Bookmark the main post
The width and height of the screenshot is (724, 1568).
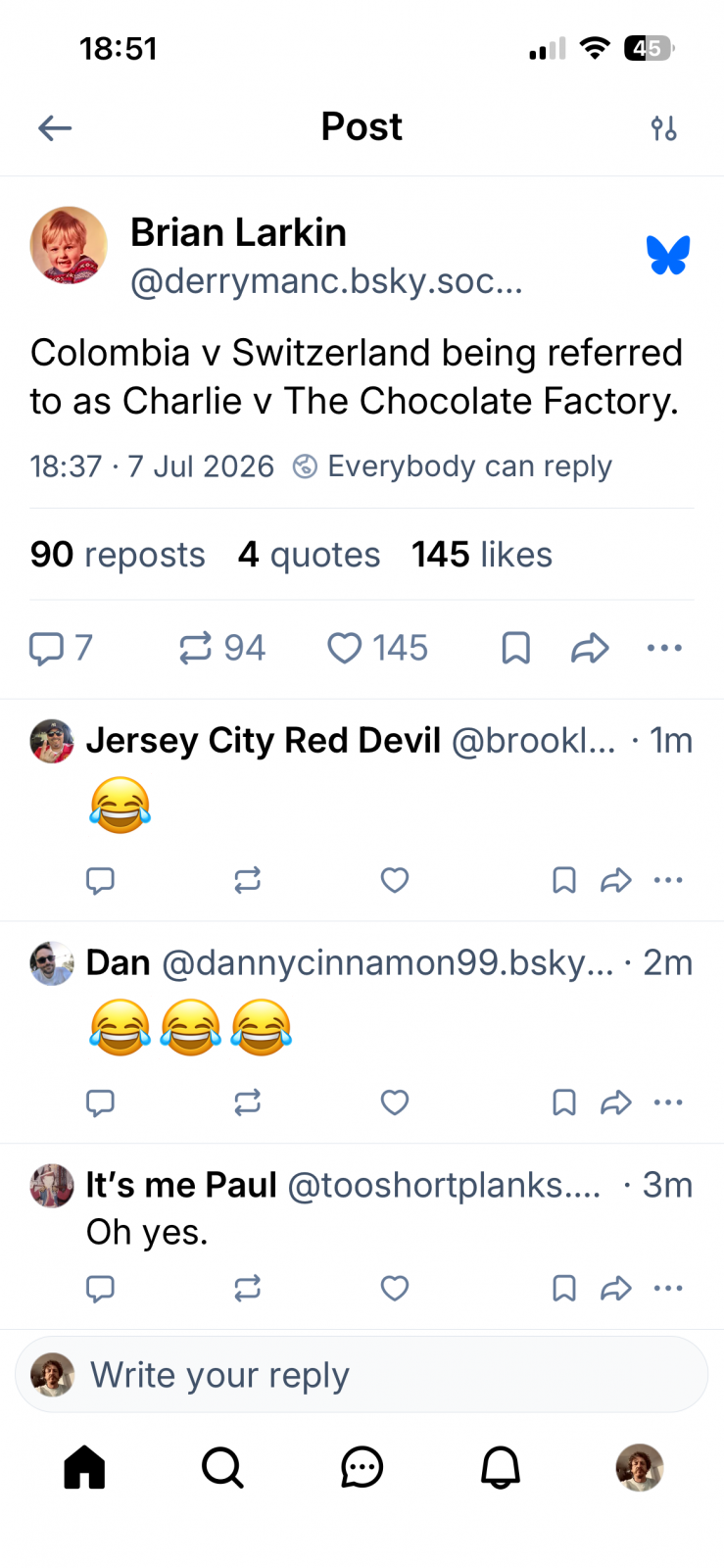click(515, 648)
